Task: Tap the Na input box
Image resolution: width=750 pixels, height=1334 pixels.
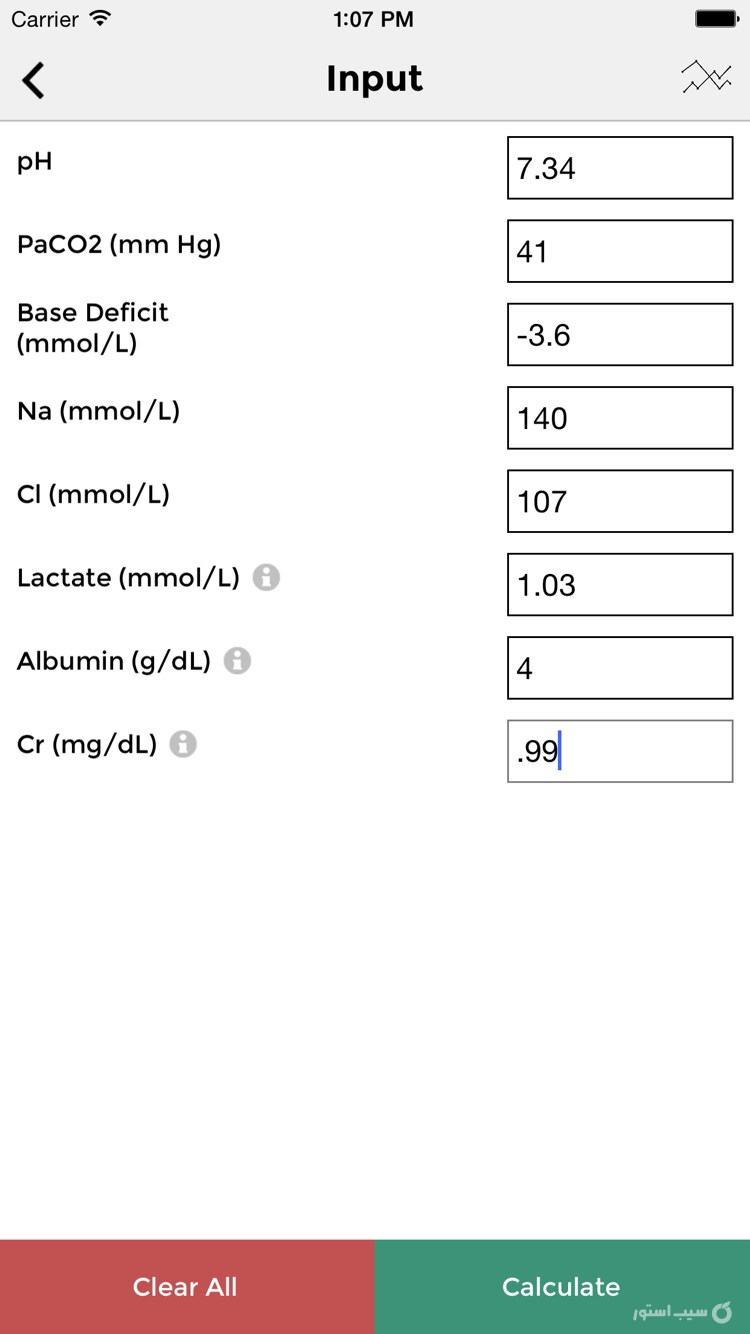Action: coord(619,417)
